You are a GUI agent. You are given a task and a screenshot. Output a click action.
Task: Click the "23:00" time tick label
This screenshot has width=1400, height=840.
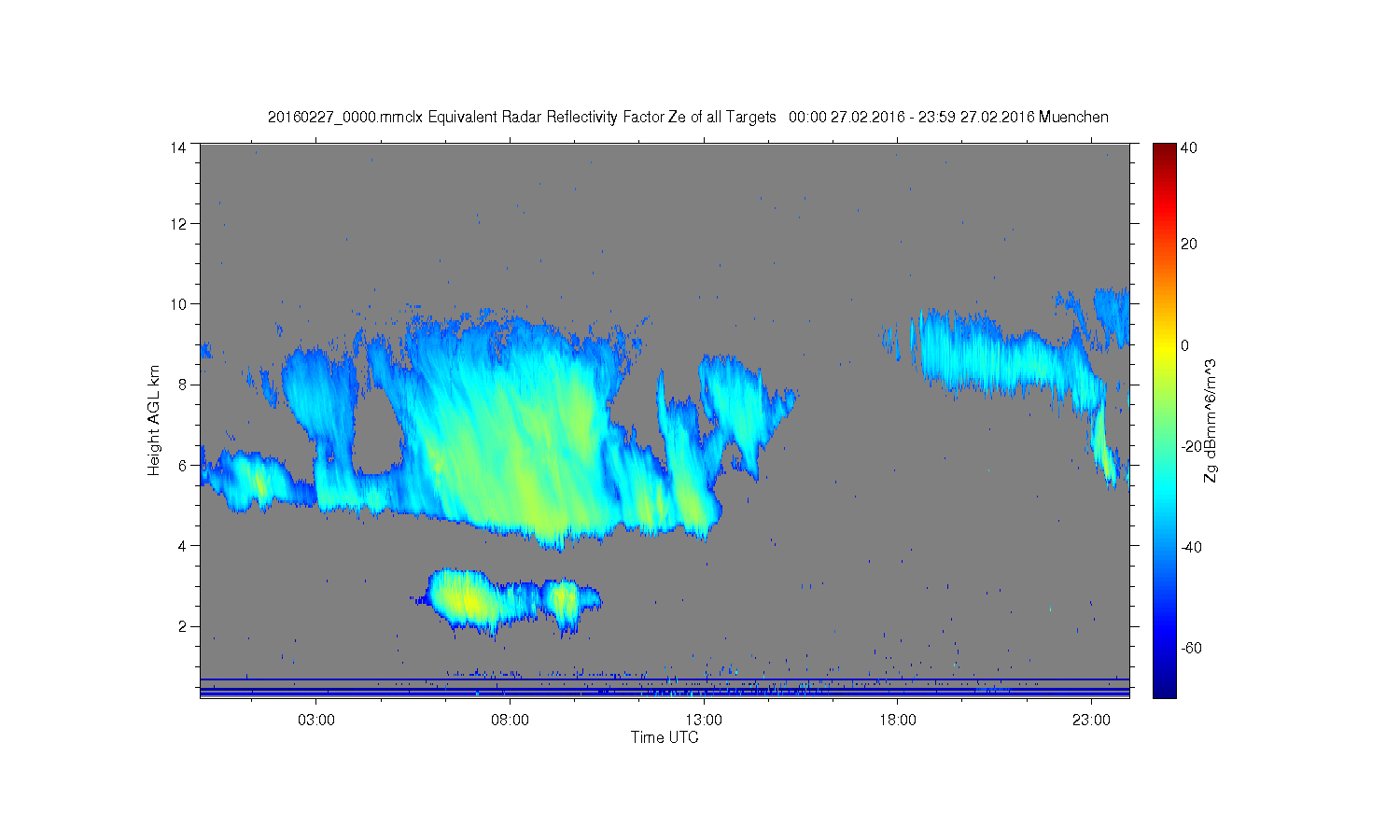pos(1091,721)
